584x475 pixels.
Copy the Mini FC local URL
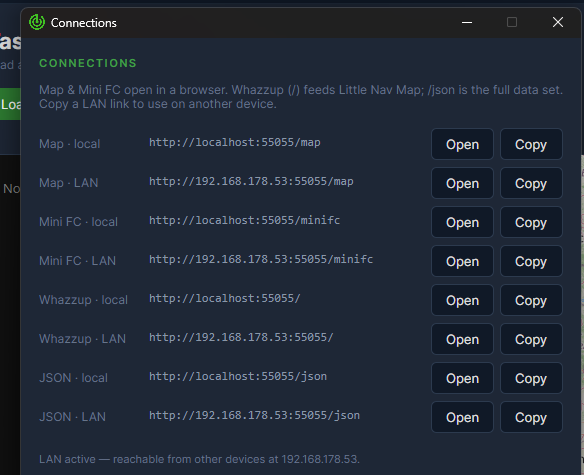pyautogui.click(x=531, y=222)
